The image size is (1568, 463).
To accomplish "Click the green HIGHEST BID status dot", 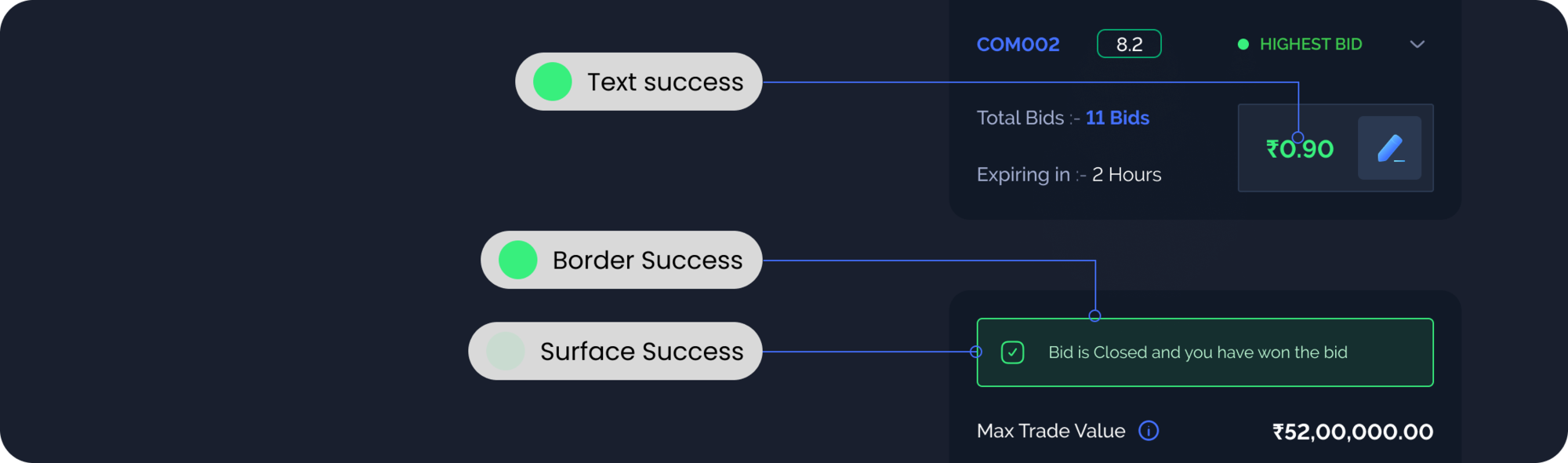I will click(1243, 45).
